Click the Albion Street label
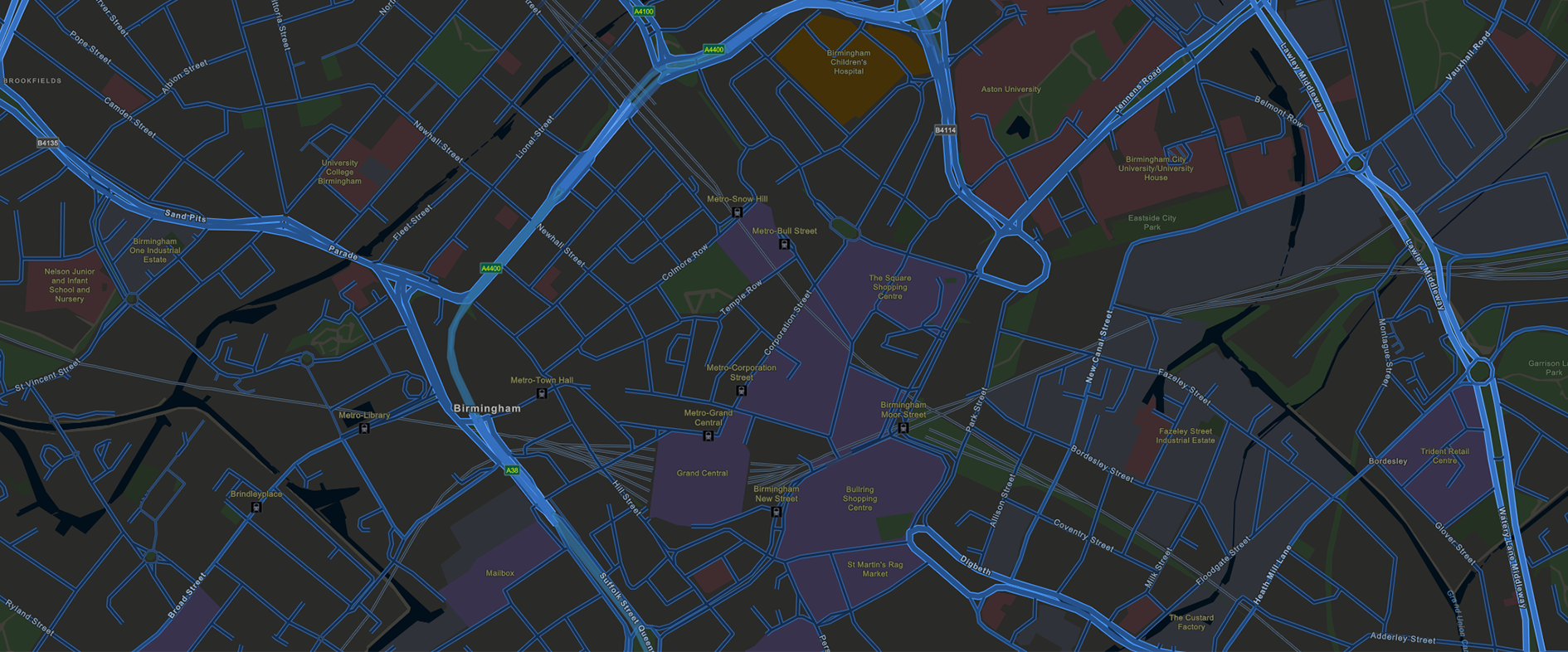Viewport: 1568px width, 652px height. (184, 75)
